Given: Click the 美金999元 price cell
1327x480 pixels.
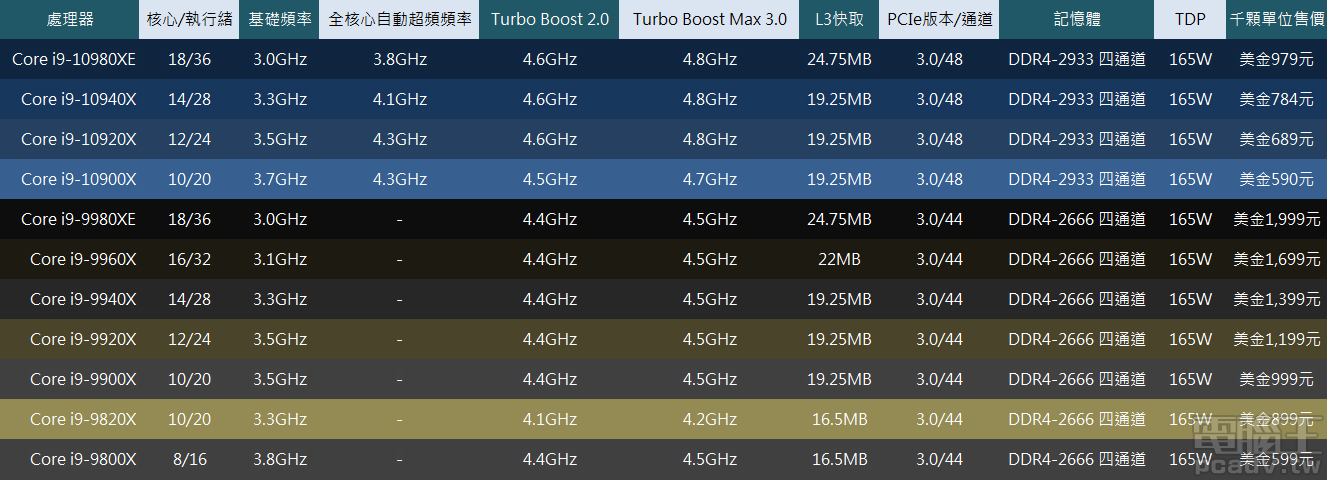Looking at the screenshot, I should pos(1277,379).
